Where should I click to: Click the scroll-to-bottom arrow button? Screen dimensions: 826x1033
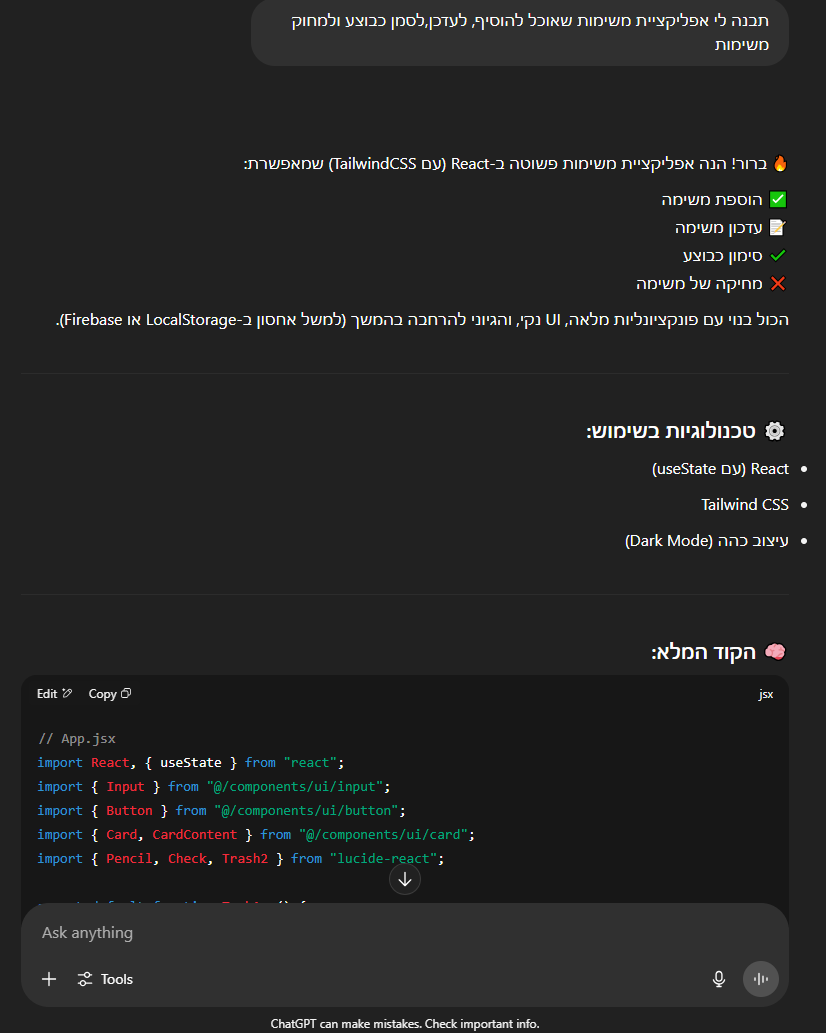(405, 880)
